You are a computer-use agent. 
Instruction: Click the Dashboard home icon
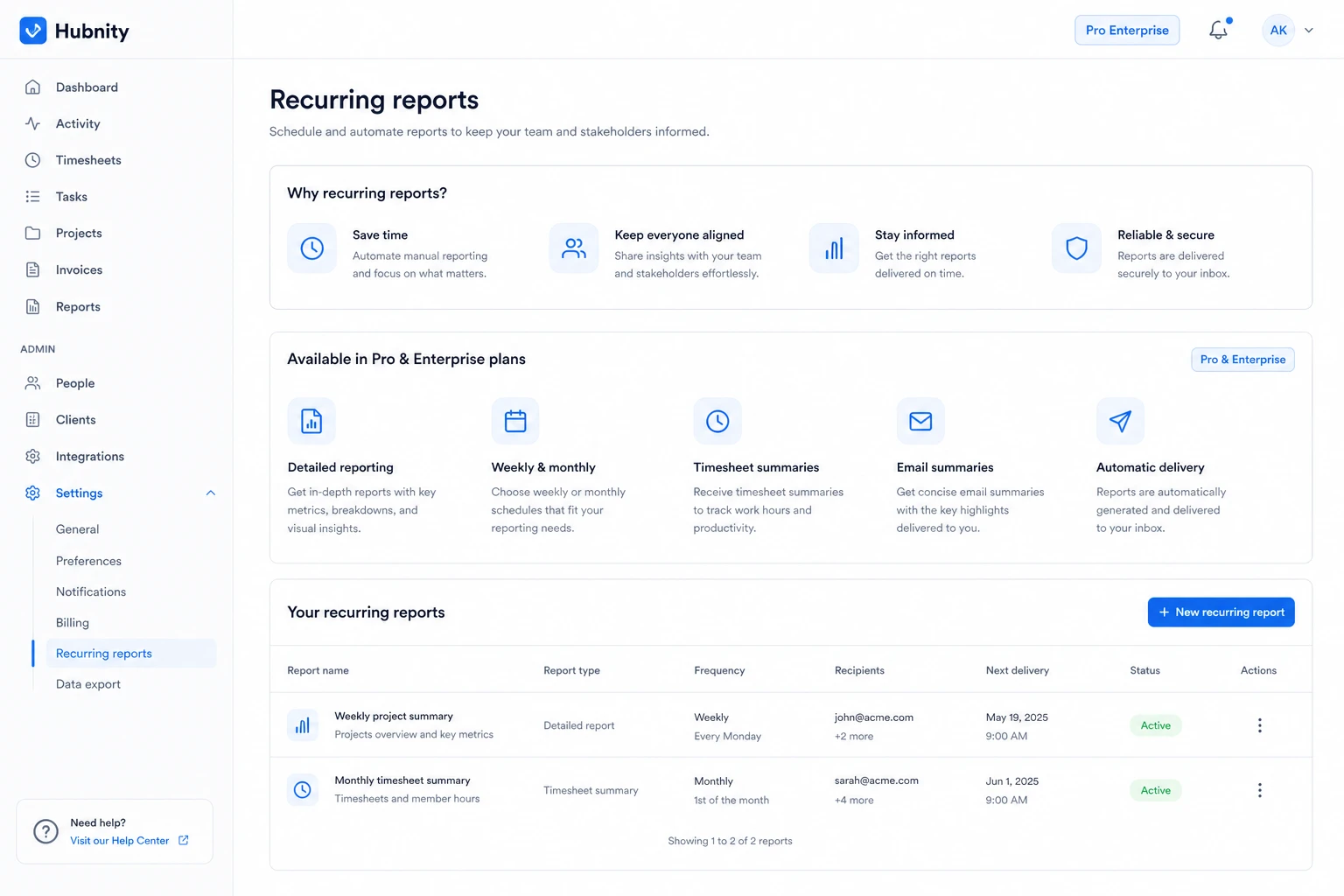click(x=32, y=87)
